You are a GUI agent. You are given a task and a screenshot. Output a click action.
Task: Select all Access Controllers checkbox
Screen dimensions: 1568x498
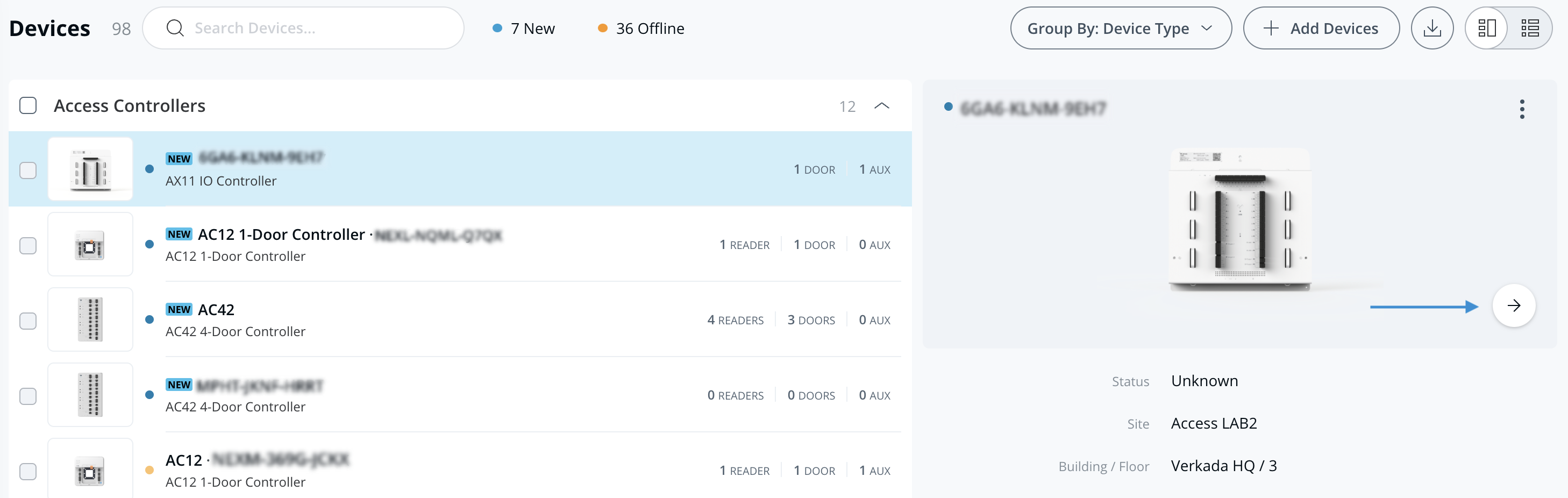(28, 105)
